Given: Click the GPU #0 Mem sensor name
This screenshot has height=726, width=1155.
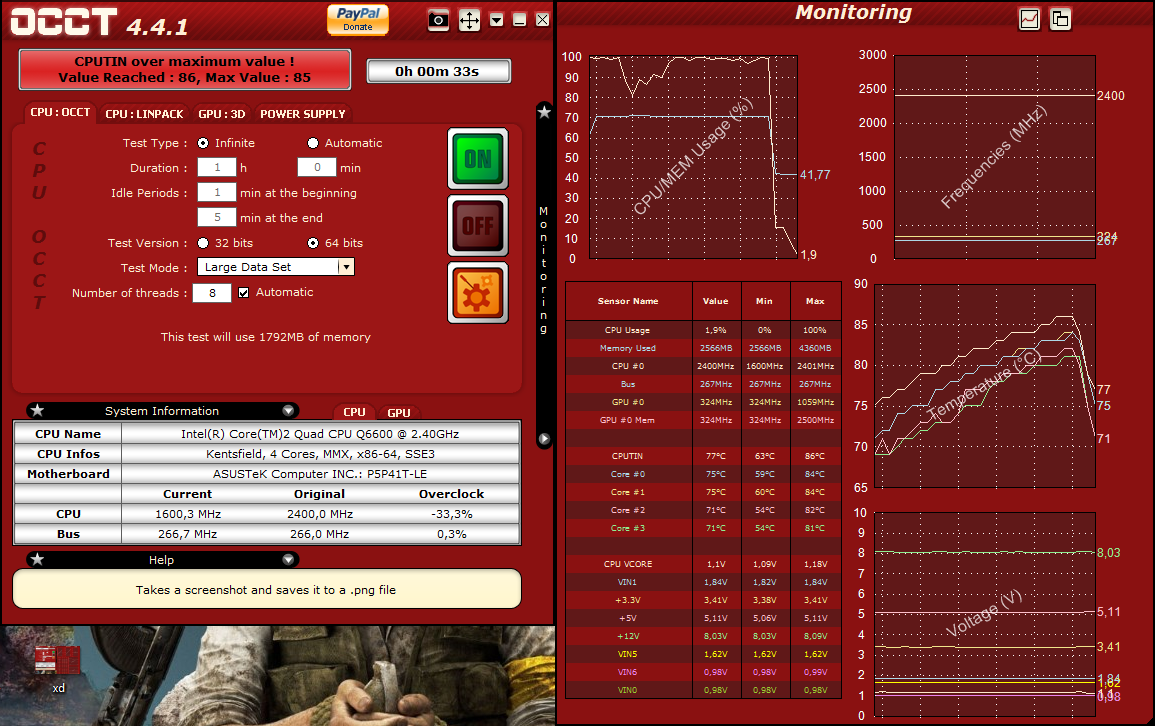Looking at the screenshot, I should (628, 420).
